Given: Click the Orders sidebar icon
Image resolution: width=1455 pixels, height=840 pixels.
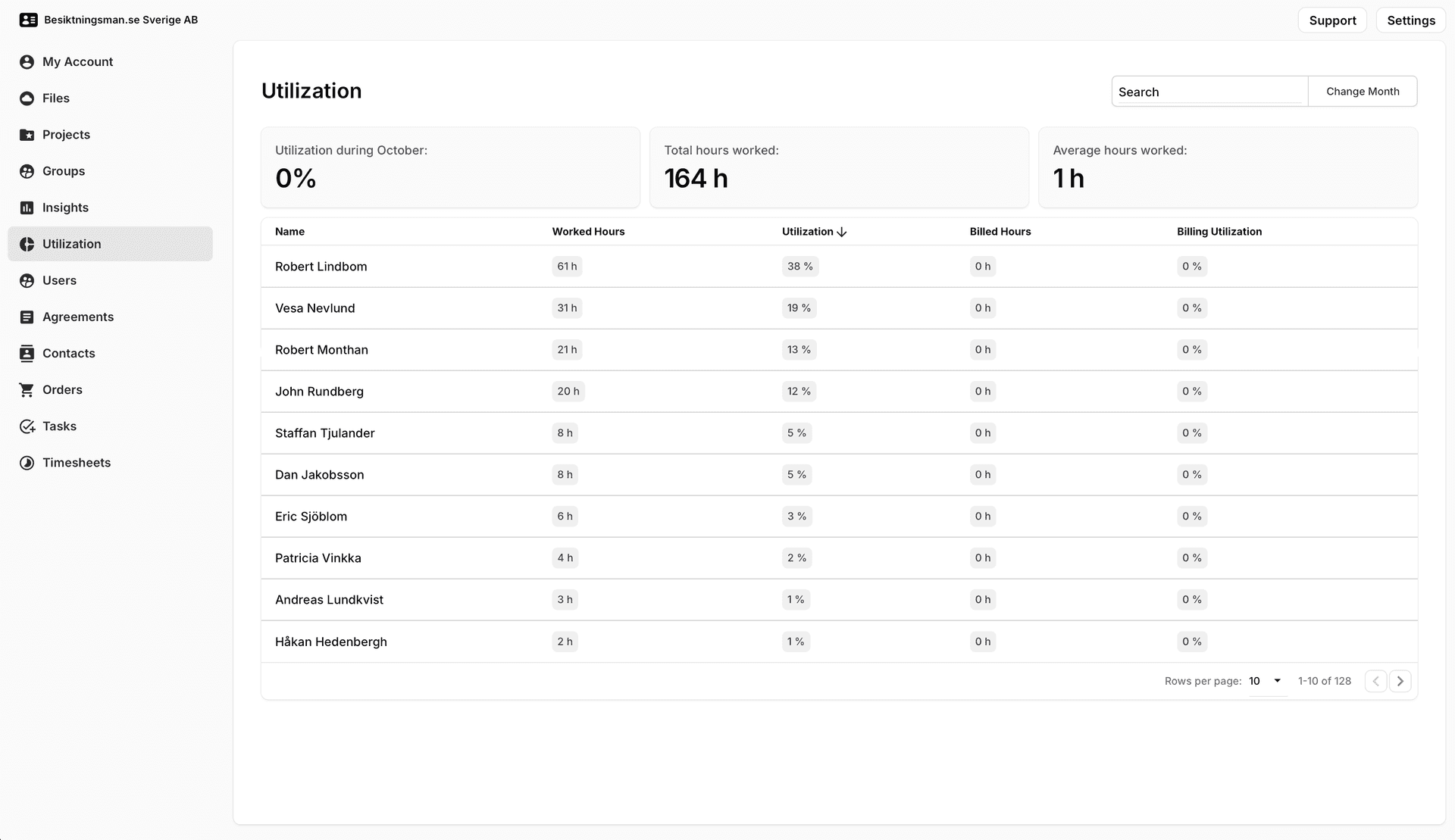Looking at the screenshot, I should 28,389.
